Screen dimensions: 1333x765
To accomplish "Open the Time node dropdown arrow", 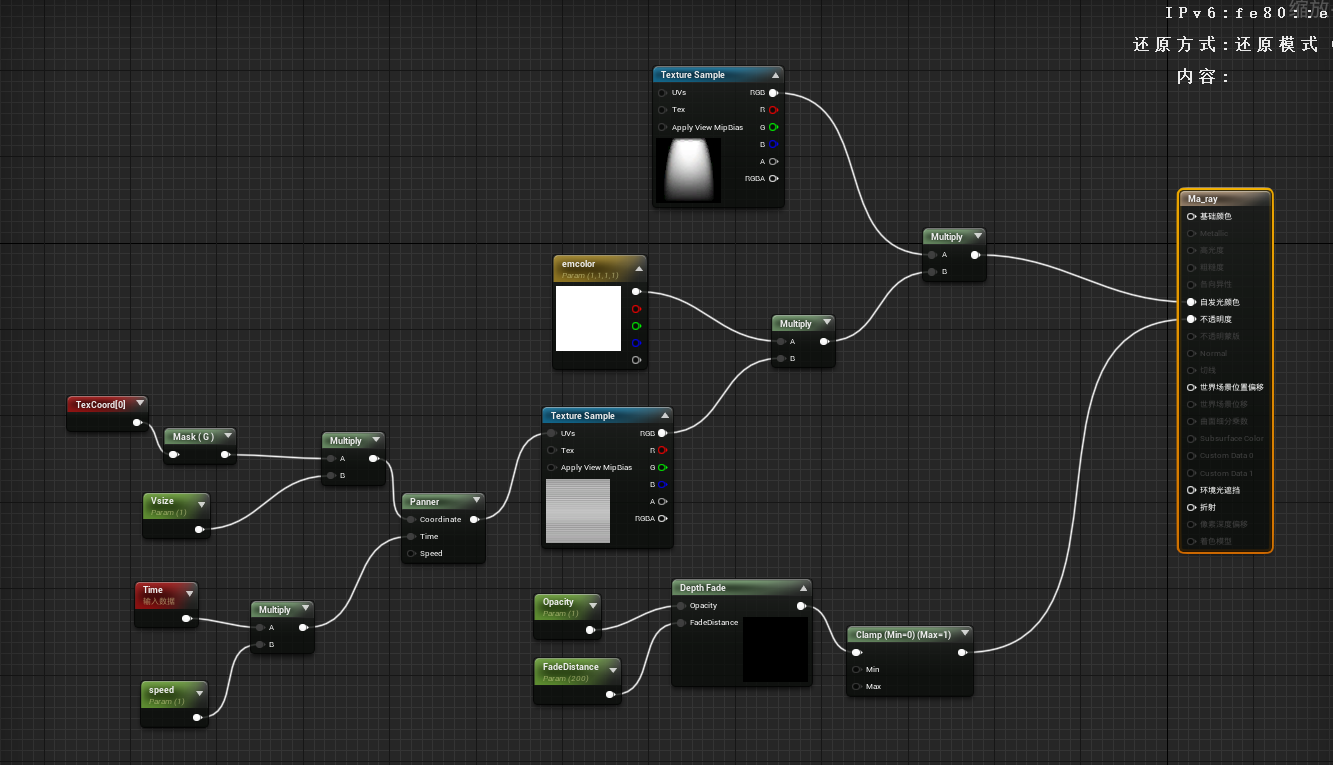I will click(x=189, y=595).
